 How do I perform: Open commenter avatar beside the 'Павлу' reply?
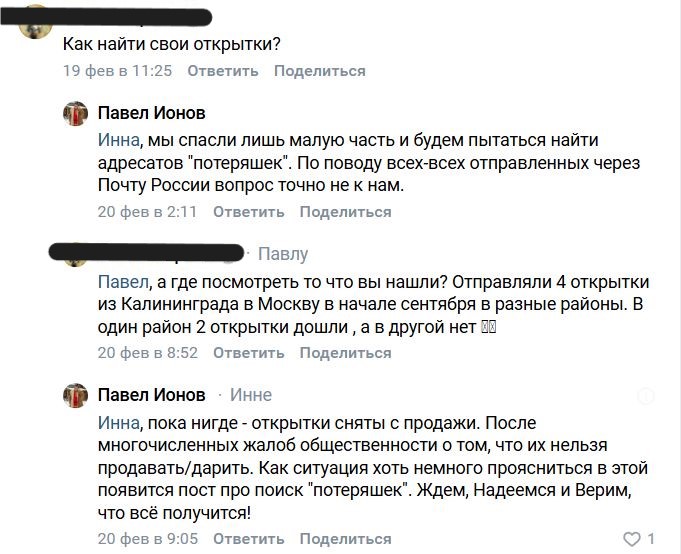[x=76, y=253]
